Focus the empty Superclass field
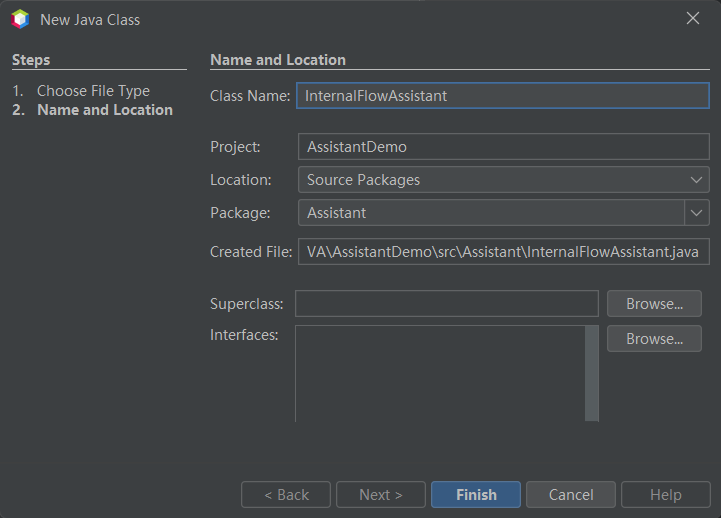The width and height of the screenshot is (721, 518). pos(446,304)
